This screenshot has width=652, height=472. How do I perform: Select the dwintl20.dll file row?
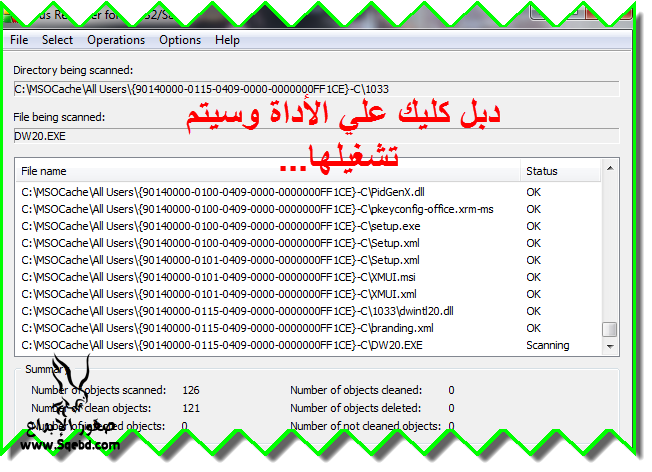(x=237, y=311)
